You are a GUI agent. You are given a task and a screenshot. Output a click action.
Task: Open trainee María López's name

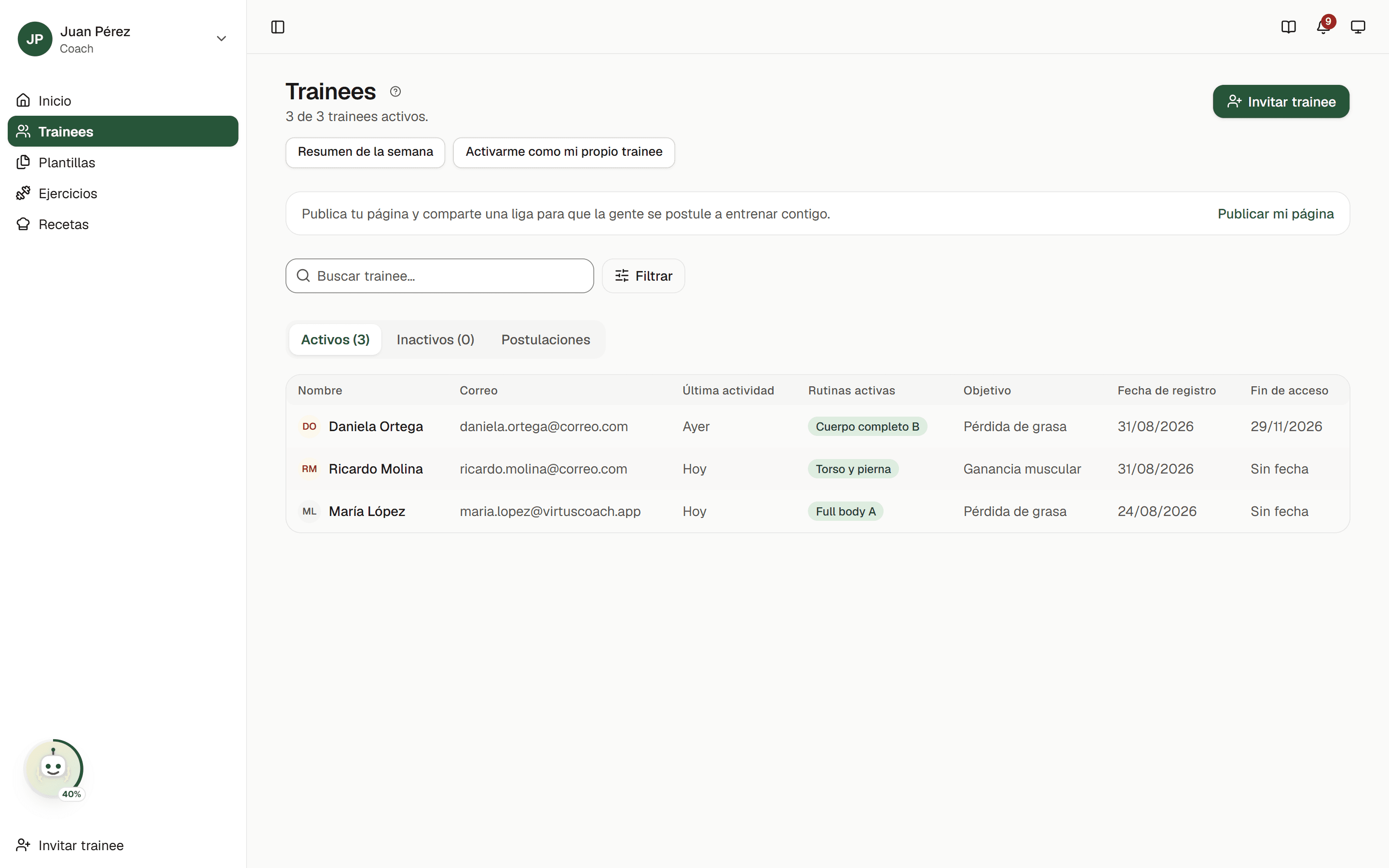[367, 512]
